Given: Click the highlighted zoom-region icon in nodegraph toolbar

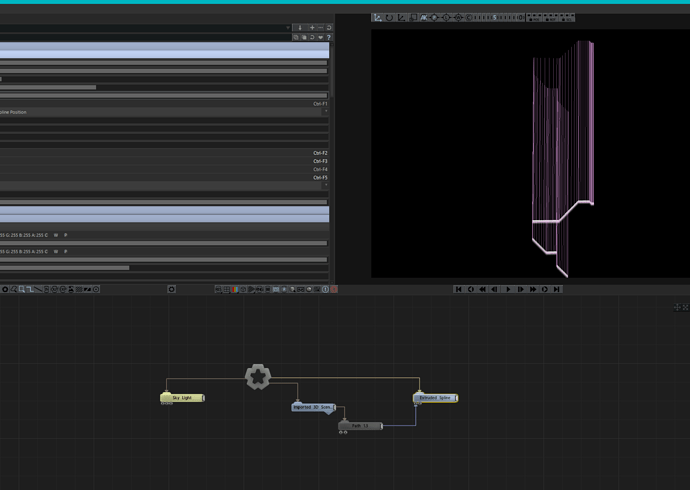Looking at the screenshot, I should 22,289.
